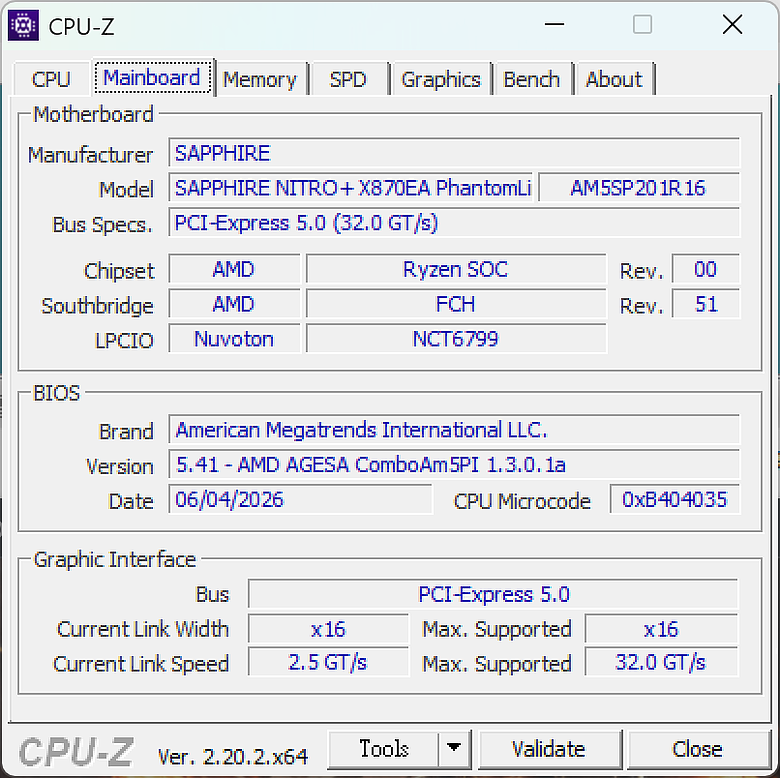The width and height of the screenshot is (780, 778).
Task: Open the About tab
Action: 614,80
